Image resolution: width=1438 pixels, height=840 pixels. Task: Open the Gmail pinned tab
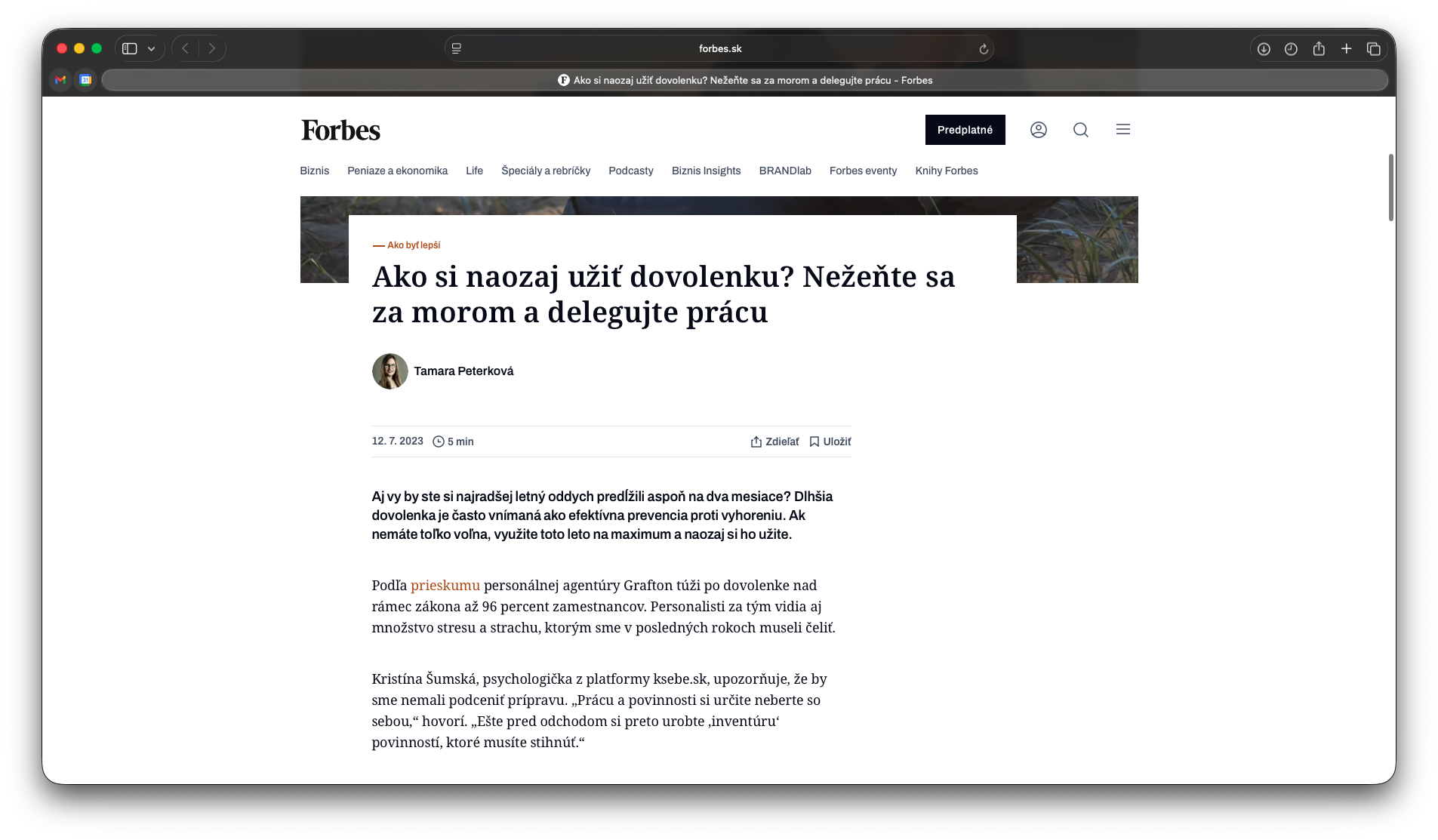[60, 80]
